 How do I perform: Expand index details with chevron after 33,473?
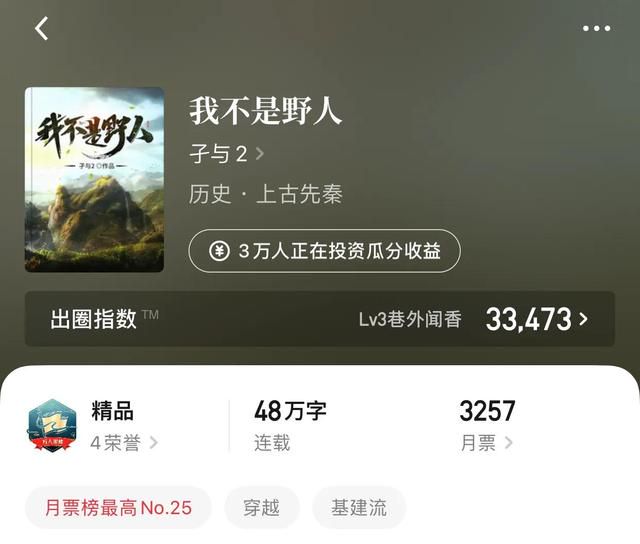584,319
